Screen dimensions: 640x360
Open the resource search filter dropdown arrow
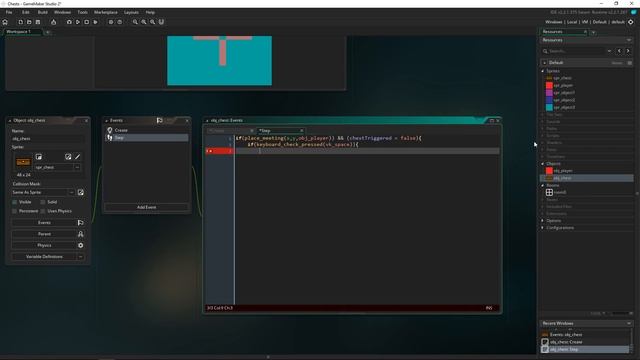coord(609,51)
